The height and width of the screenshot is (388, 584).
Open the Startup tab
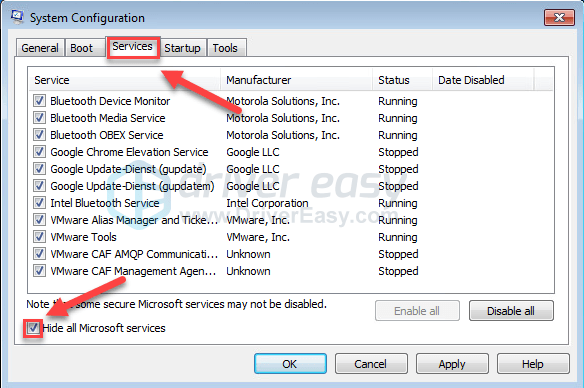(x=182, y=48)
